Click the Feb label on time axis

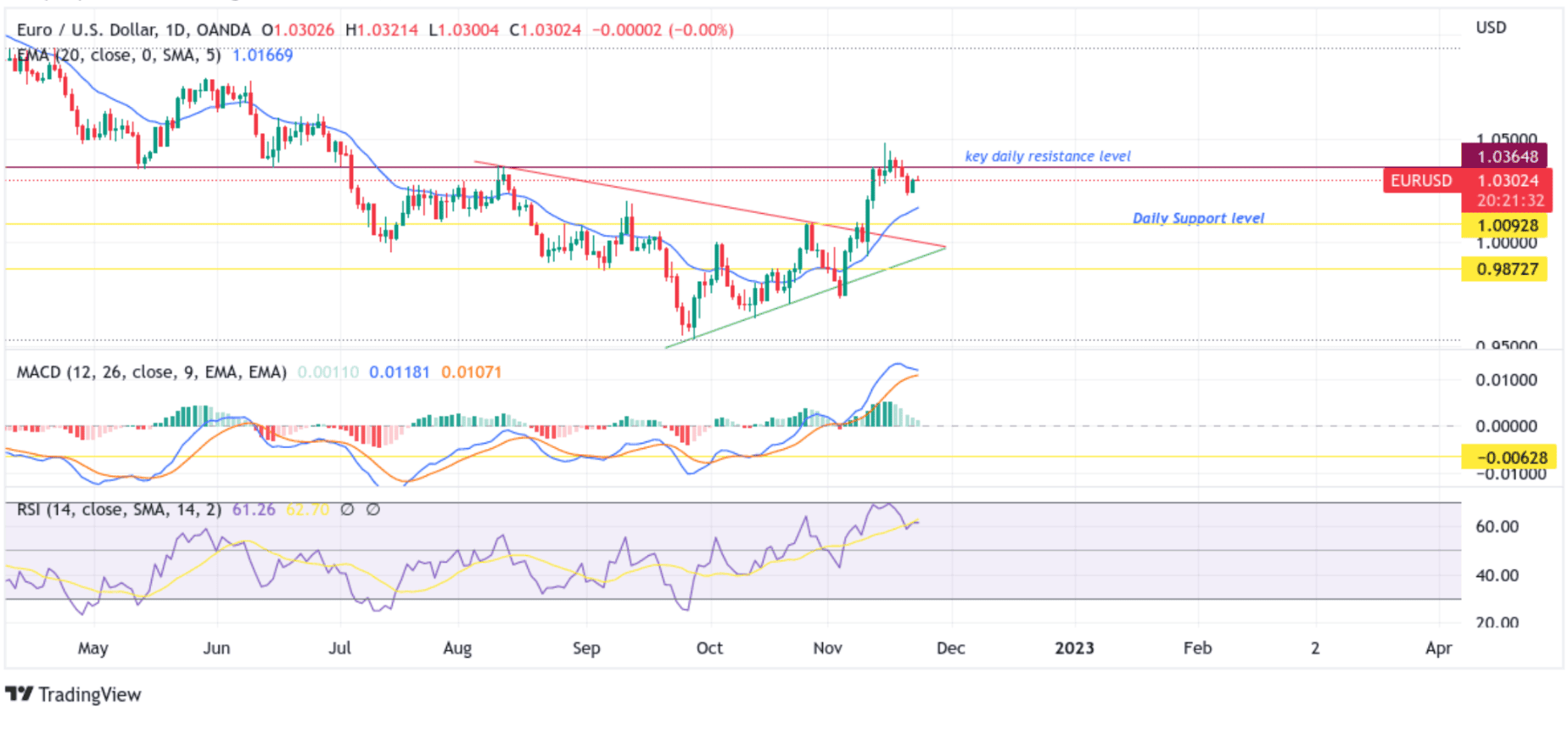tap(1197, 648)
